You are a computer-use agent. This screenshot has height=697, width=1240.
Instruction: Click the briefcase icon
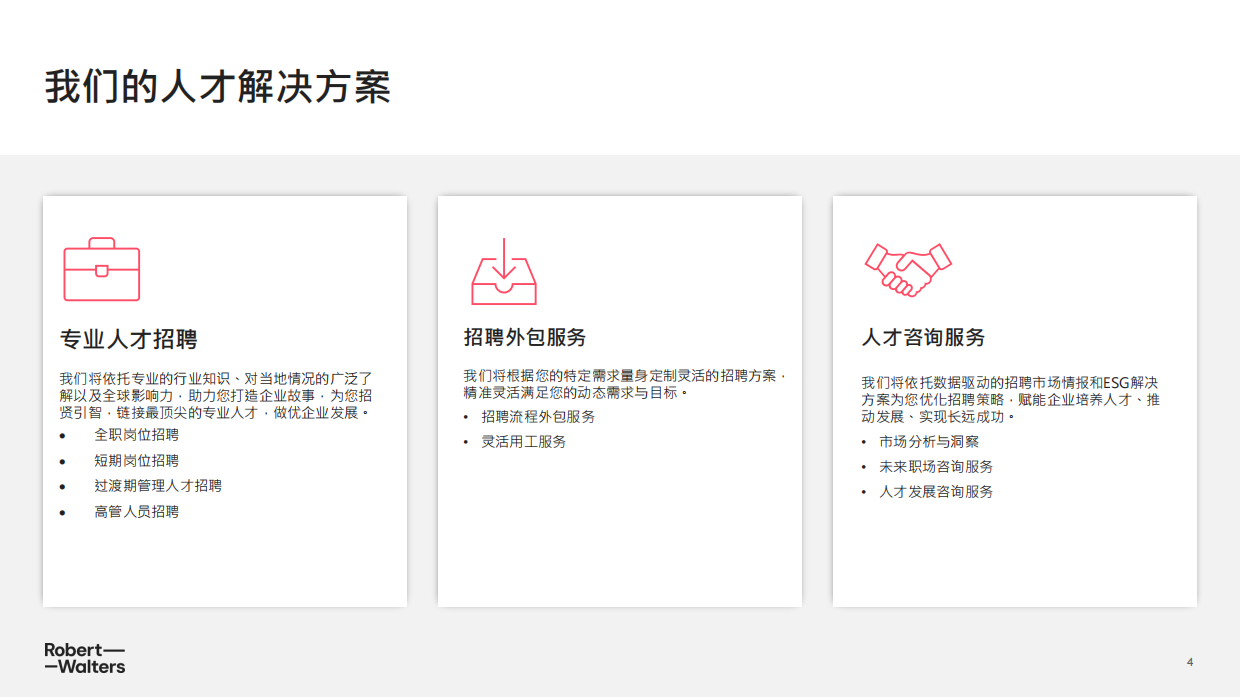[x=102, y=270]
